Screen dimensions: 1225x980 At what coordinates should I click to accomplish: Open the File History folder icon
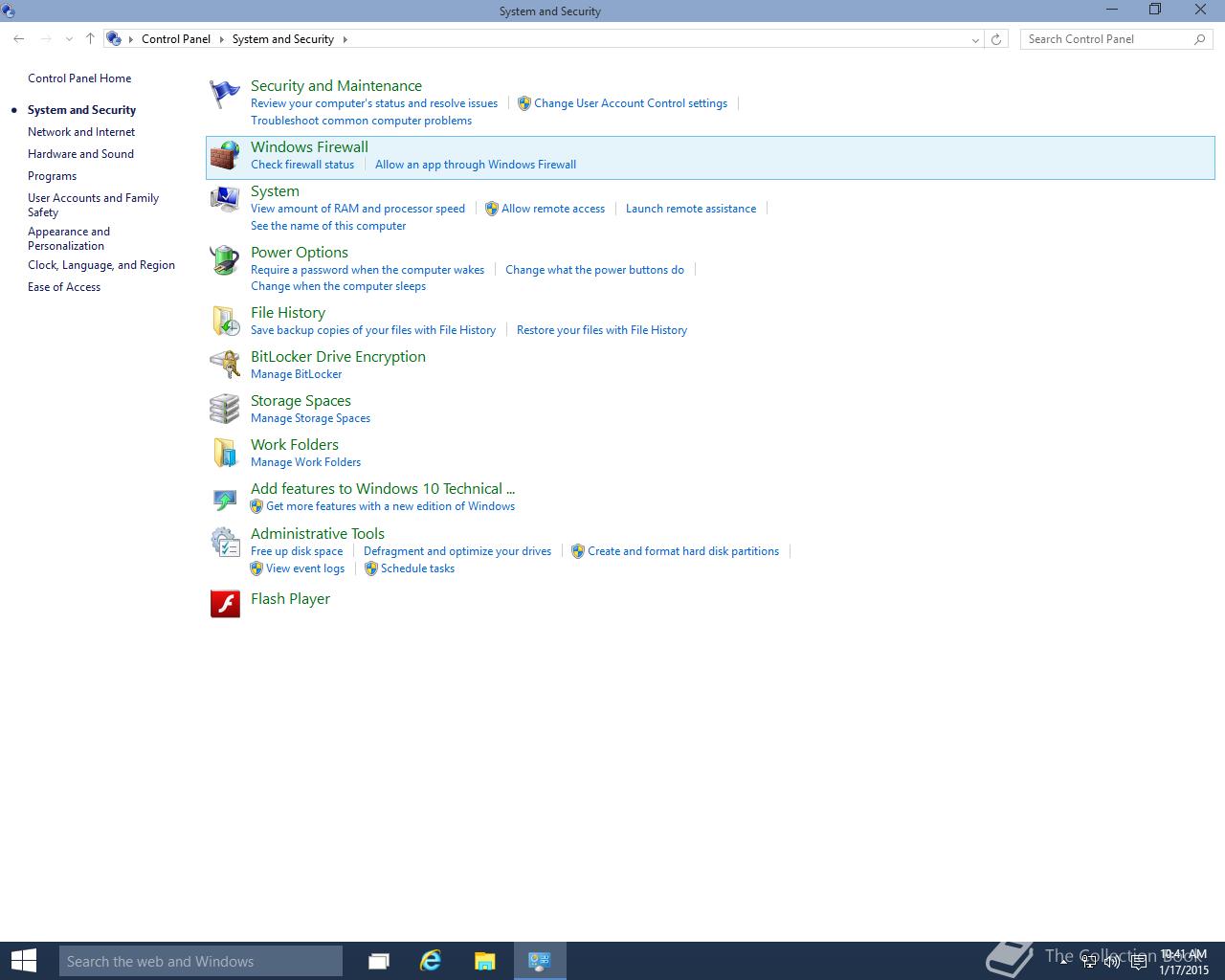pos(225,321)
